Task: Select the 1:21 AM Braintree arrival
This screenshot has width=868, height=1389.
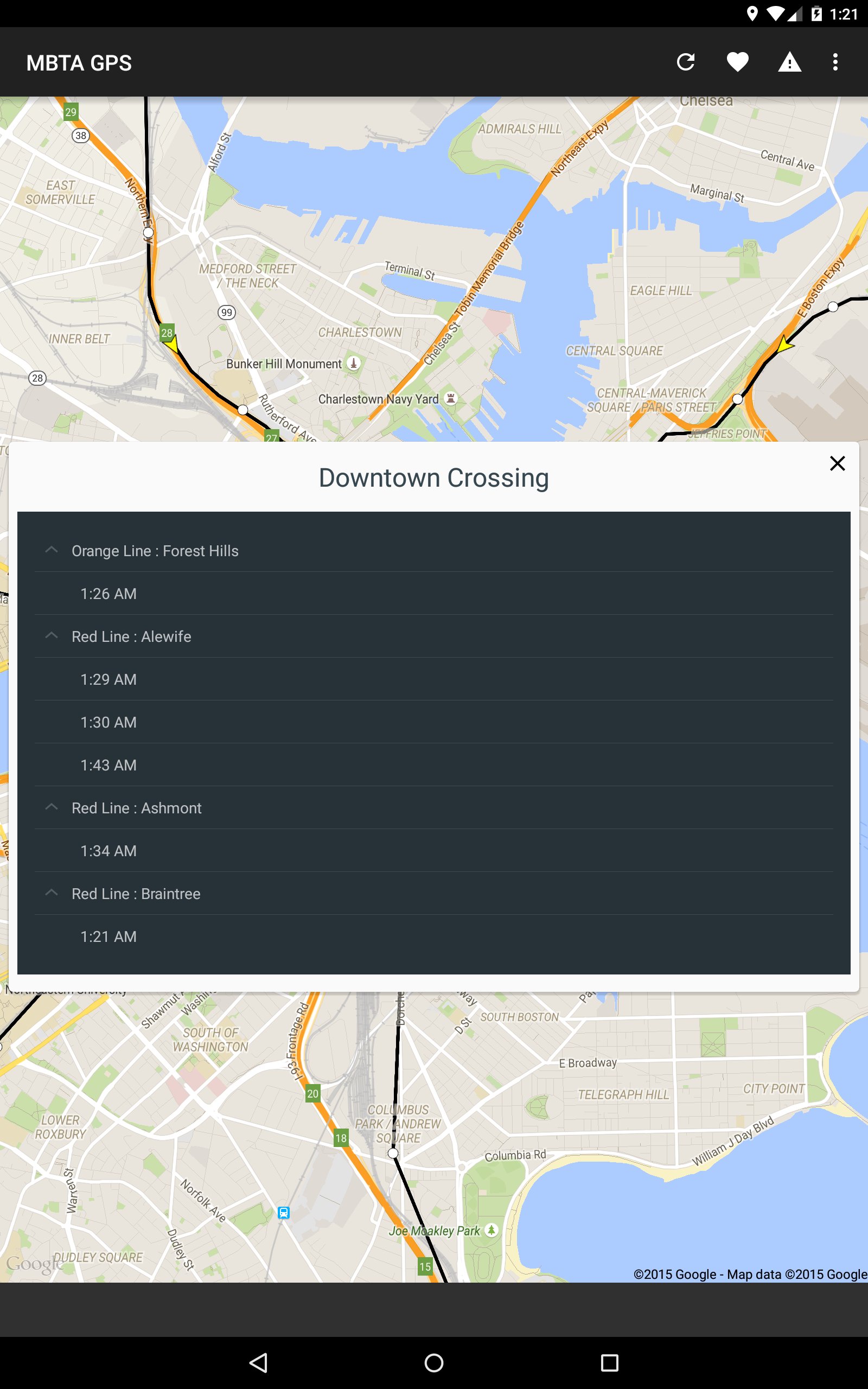Action: coord(433,936)
